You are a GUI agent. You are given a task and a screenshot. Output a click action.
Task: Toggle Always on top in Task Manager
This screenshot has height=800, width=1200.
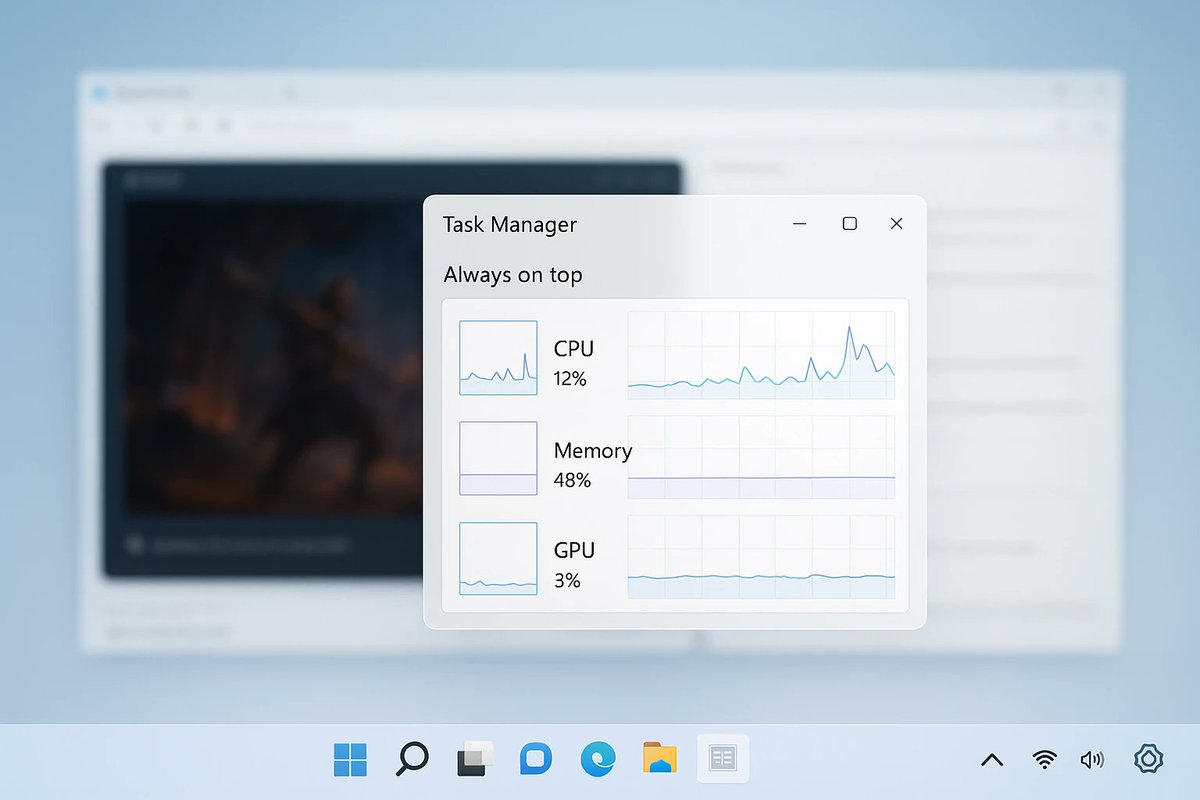pyautogui.click(x=513, y=275)
